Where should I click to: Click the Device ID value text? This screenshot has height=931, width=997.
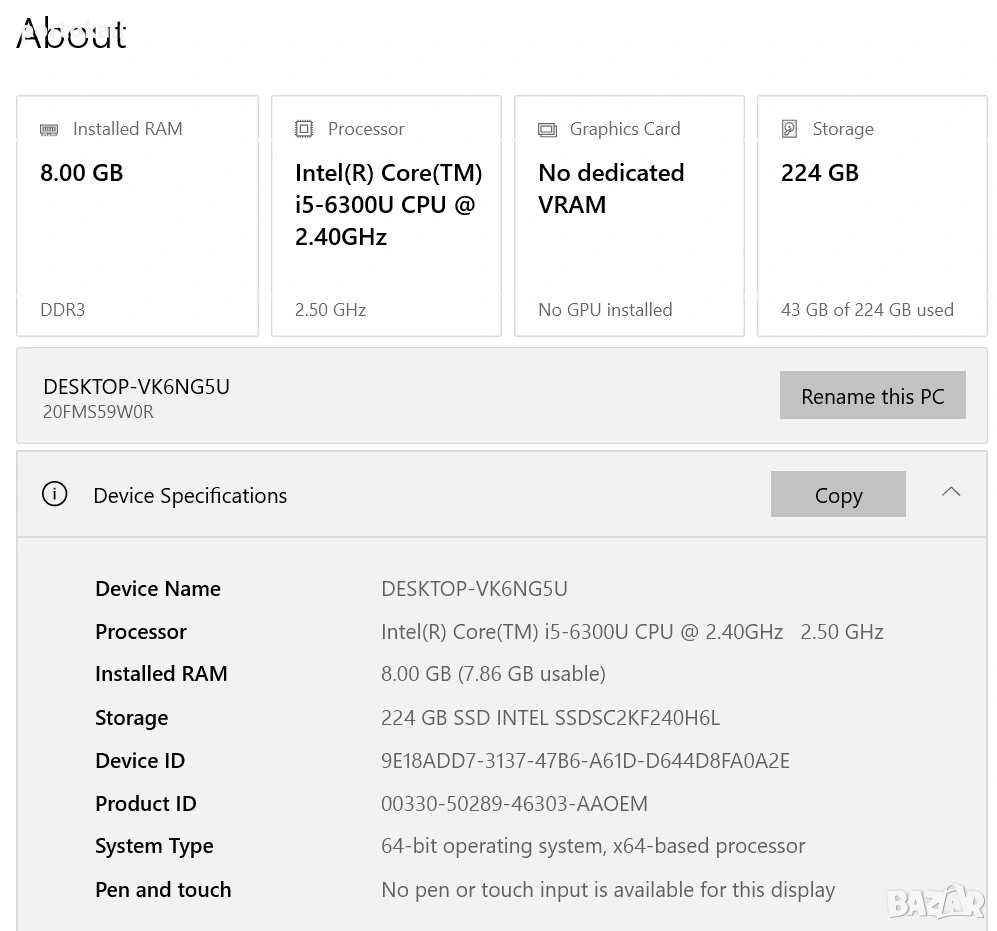(x=585, y=761)
